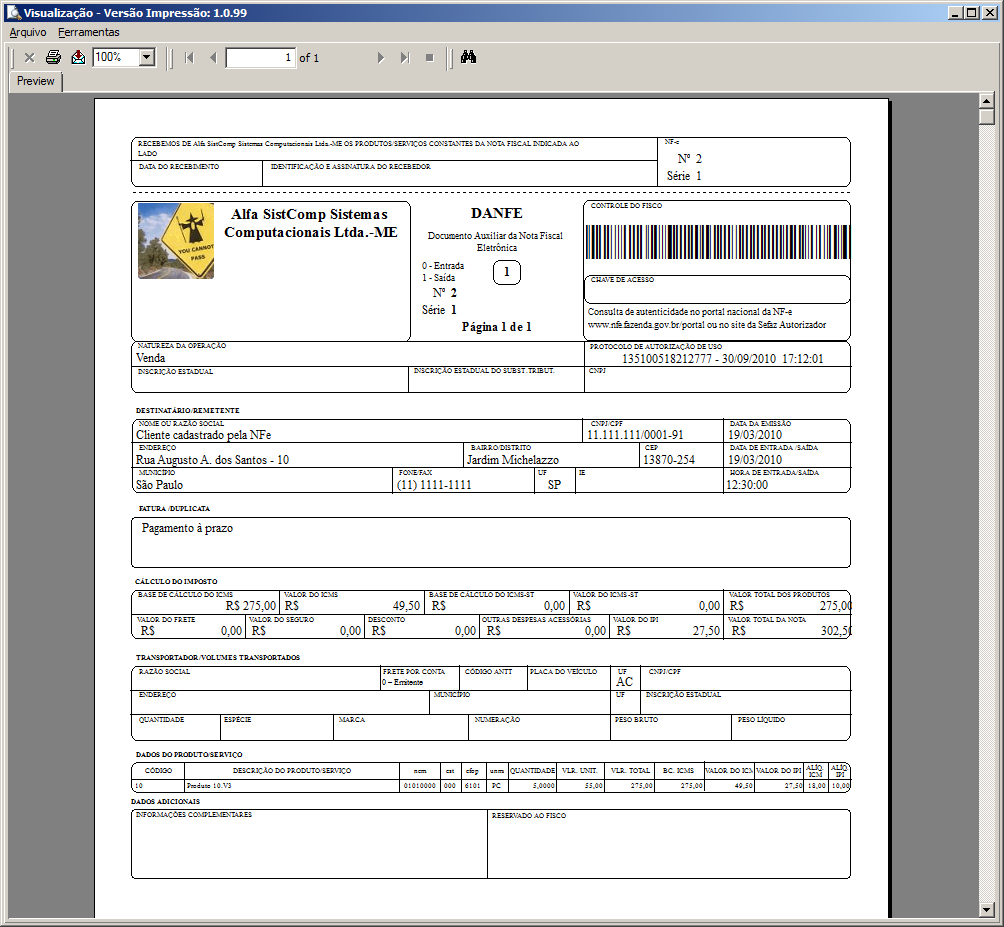Click the 'CHAVE DE ACESSO' field label
The height and width of the screenshot is (927, 1004).
tap(622, 280)
